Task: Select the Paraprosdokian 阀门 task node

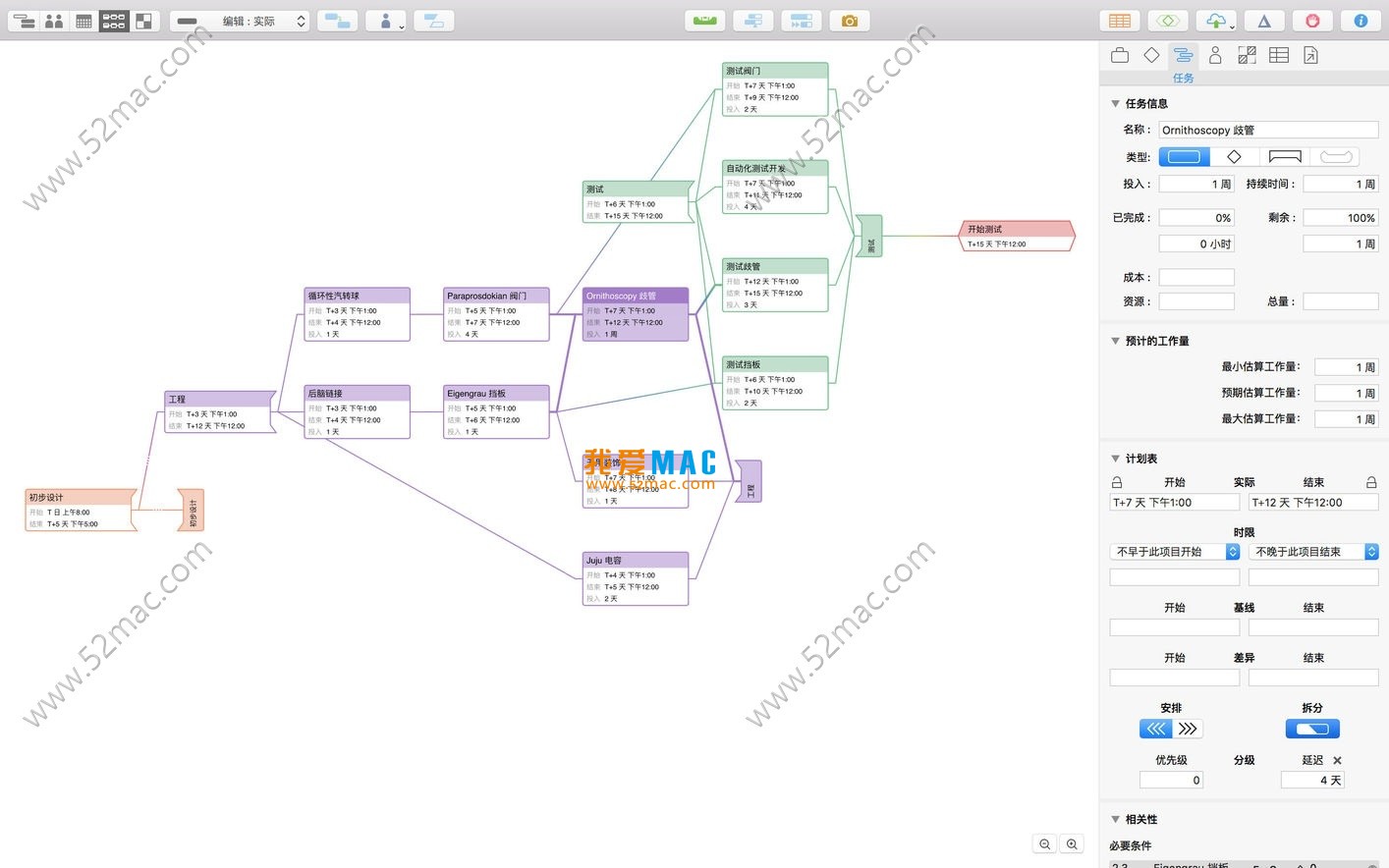Action: point(496,314)
